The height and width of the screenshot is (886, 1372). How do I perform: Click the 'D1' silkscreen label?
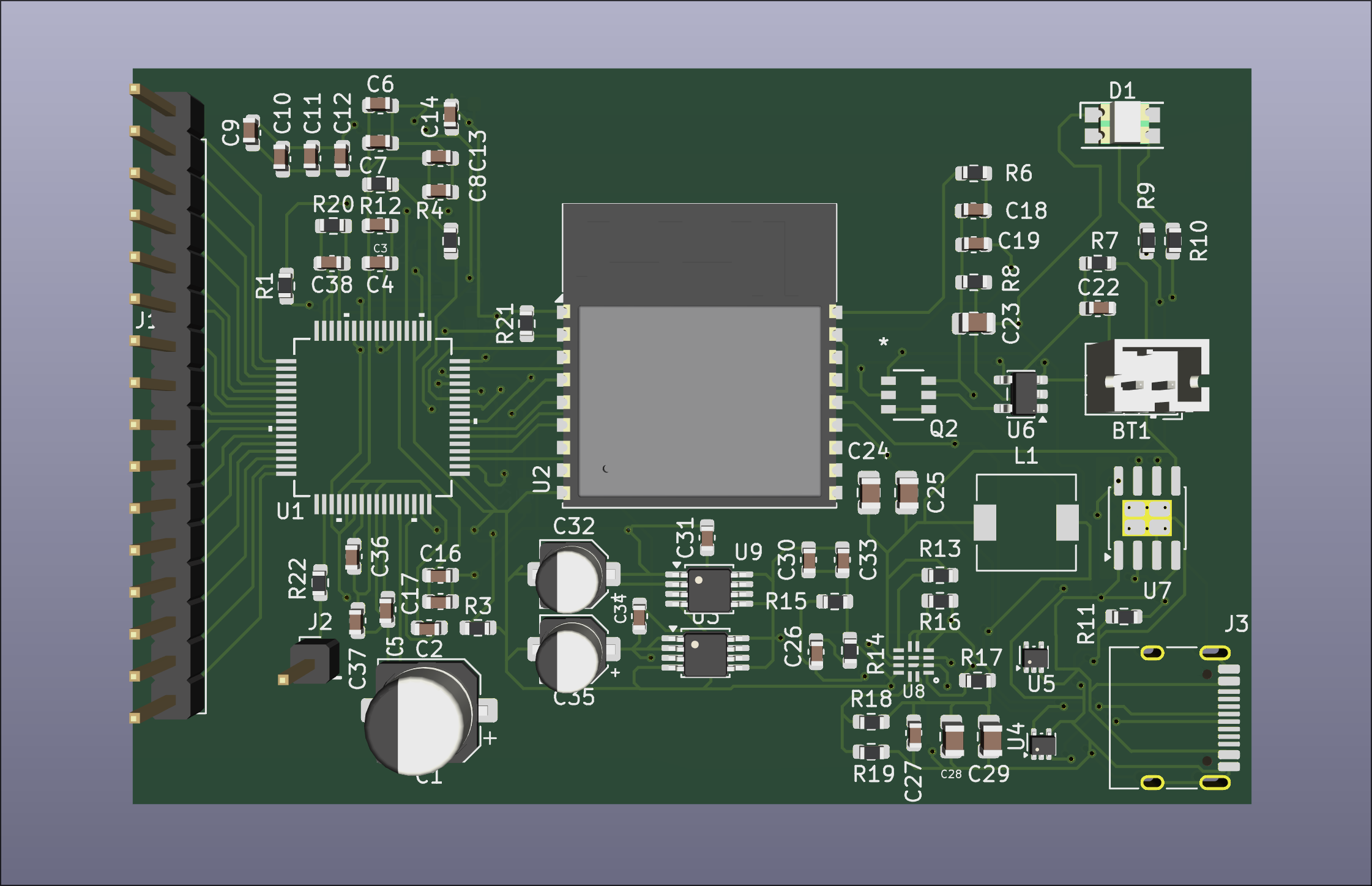point(1122,91)
